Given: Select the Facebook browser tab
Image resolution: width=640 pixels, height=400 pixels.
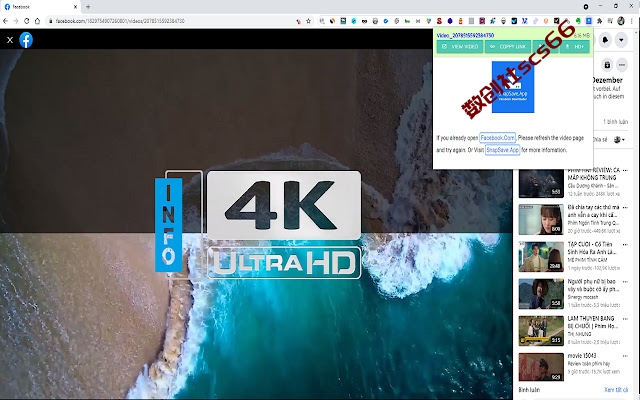Looking at the screenshot, I should pos(41,7).
